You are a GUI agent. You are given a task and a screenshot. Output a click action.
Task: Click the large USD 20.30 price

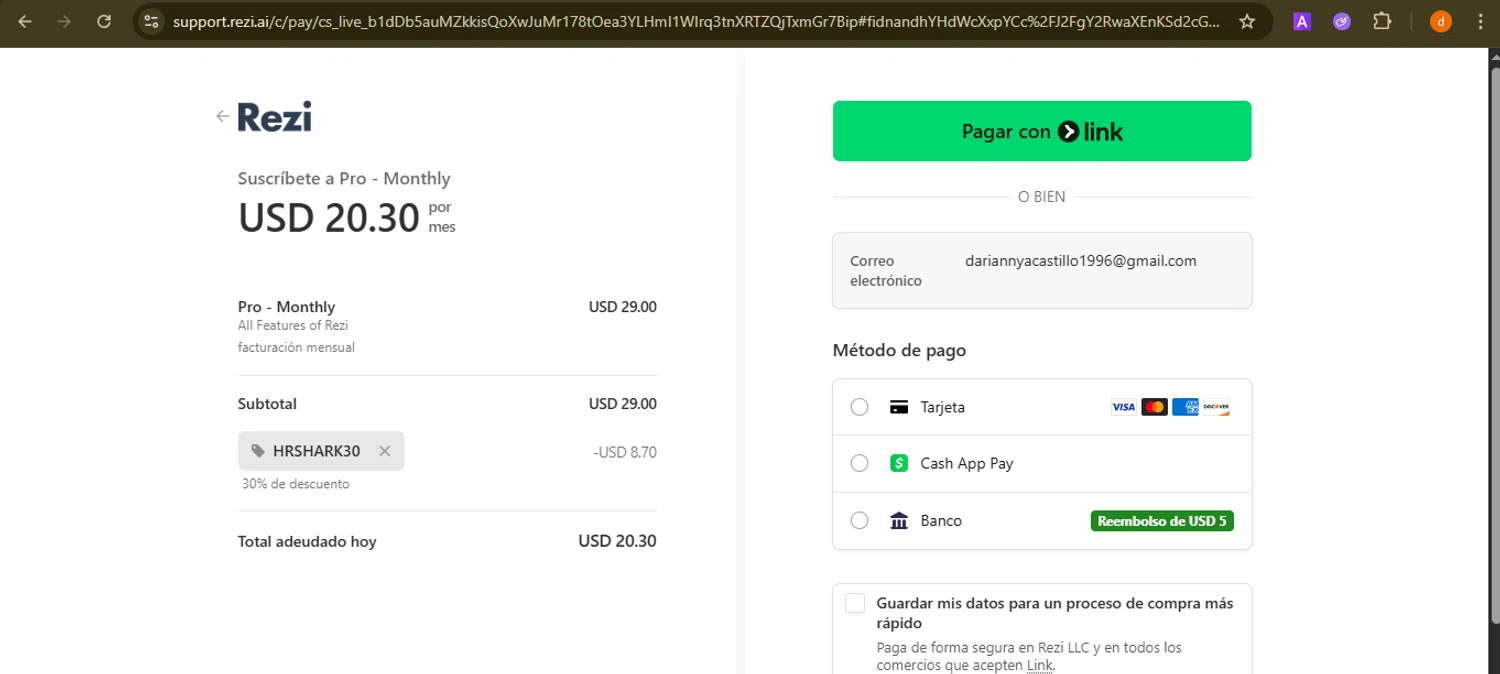(328, 218)
